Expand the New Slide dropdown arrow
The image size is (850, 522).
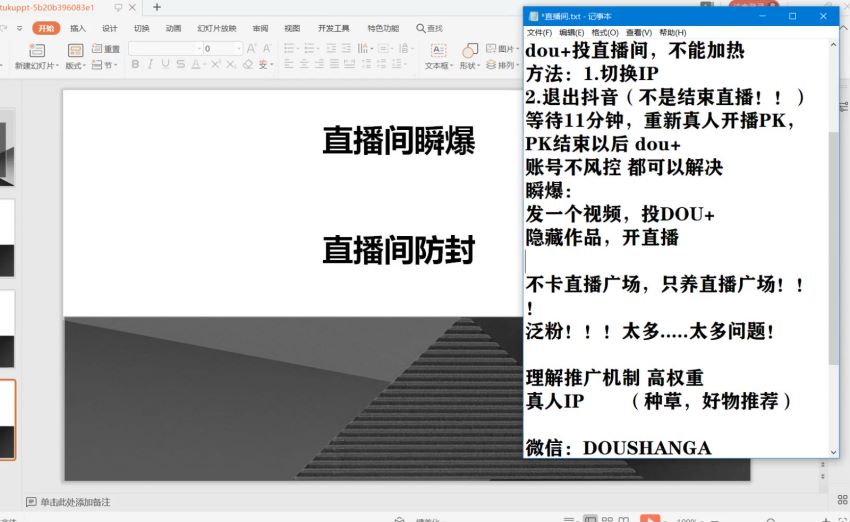click(56, 66)
